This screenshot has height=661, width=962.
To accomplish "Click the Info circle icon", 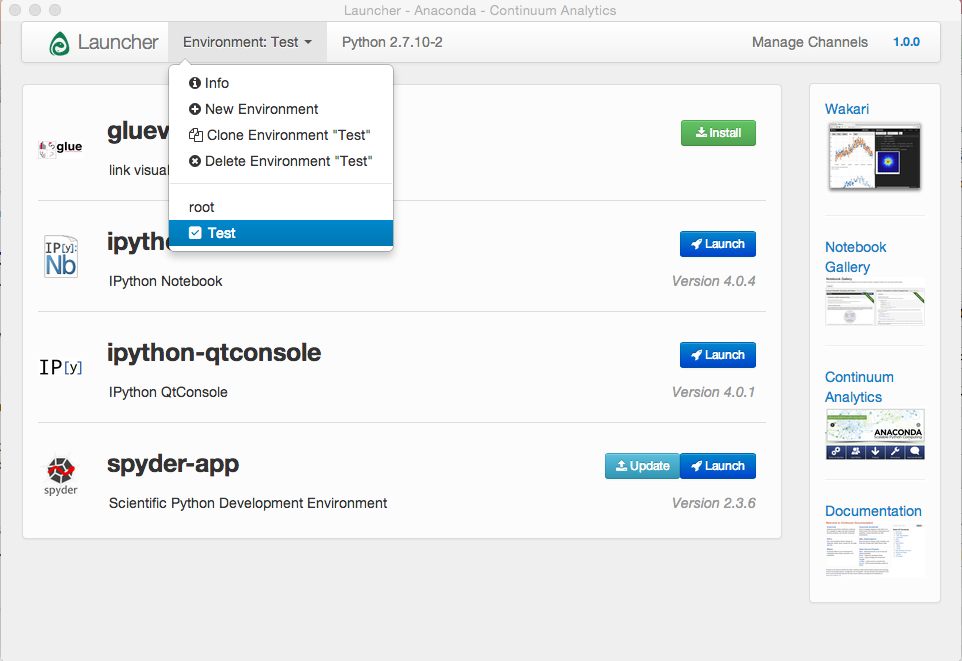I will 195,83.
